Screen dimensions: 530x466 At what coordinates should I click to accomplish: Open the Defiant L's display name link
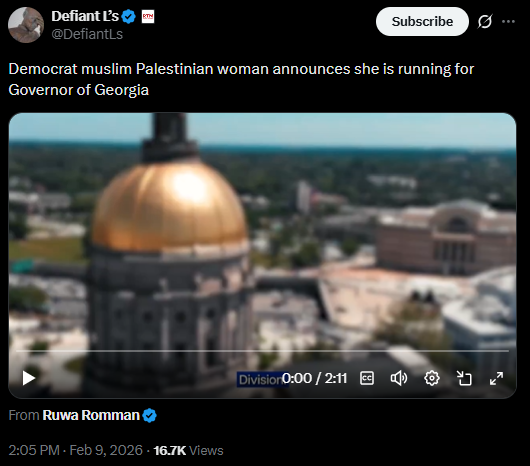pos(85,16)
